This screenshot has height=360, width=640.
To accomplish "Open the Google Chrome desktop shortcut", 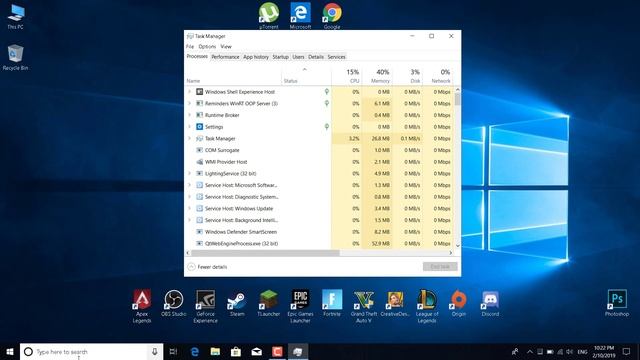I will tap(332, 15).
